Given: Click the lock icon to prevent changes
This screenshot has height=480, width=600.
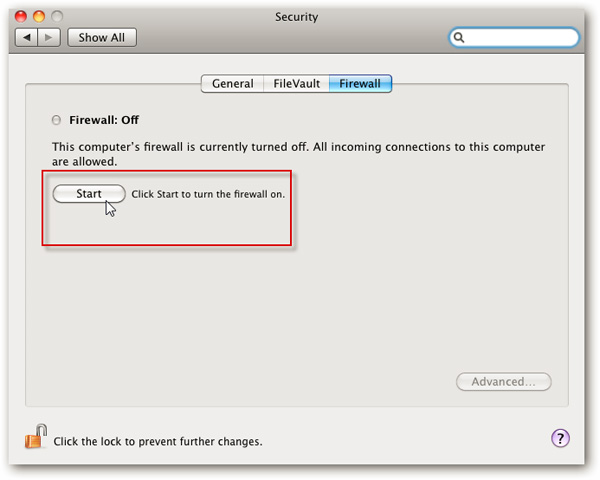Looking at the screenshot, I should pos(36,438).
